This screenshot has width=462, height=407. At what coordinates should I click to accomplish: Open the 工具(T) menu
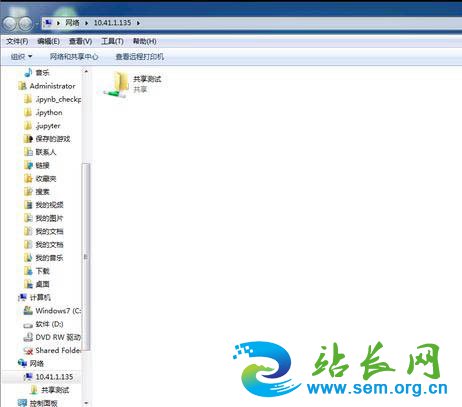pos(112,41)
